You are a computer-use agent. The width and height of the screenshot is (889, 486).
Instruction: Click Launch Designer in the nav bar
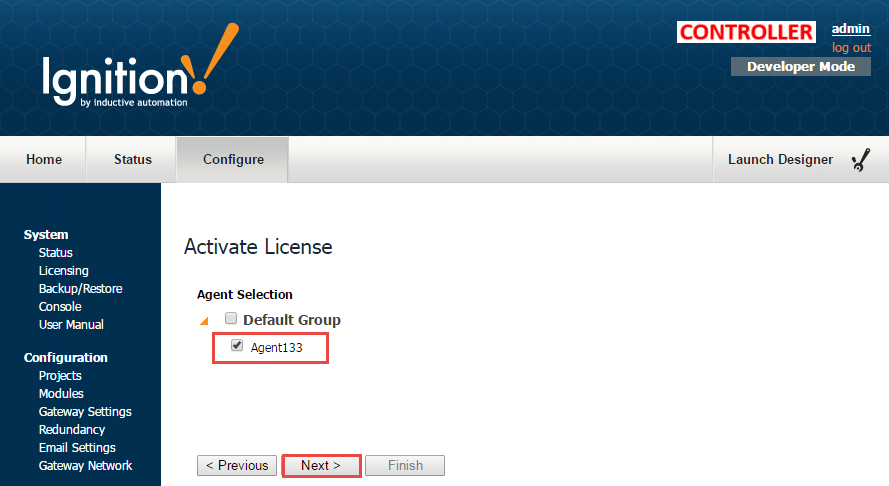pyautogui.click(x=780, y=159)
